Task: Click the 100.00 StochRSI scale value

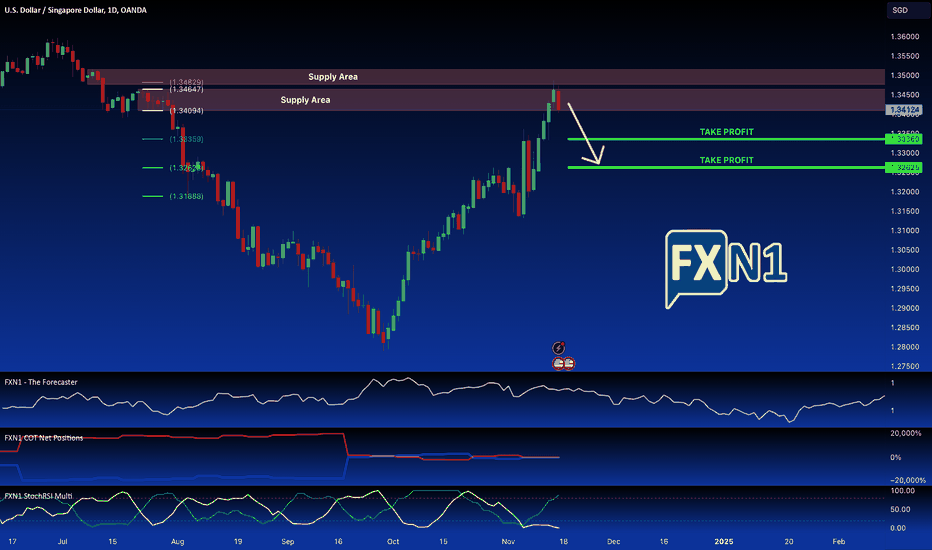Action: (x=902, y=491)
